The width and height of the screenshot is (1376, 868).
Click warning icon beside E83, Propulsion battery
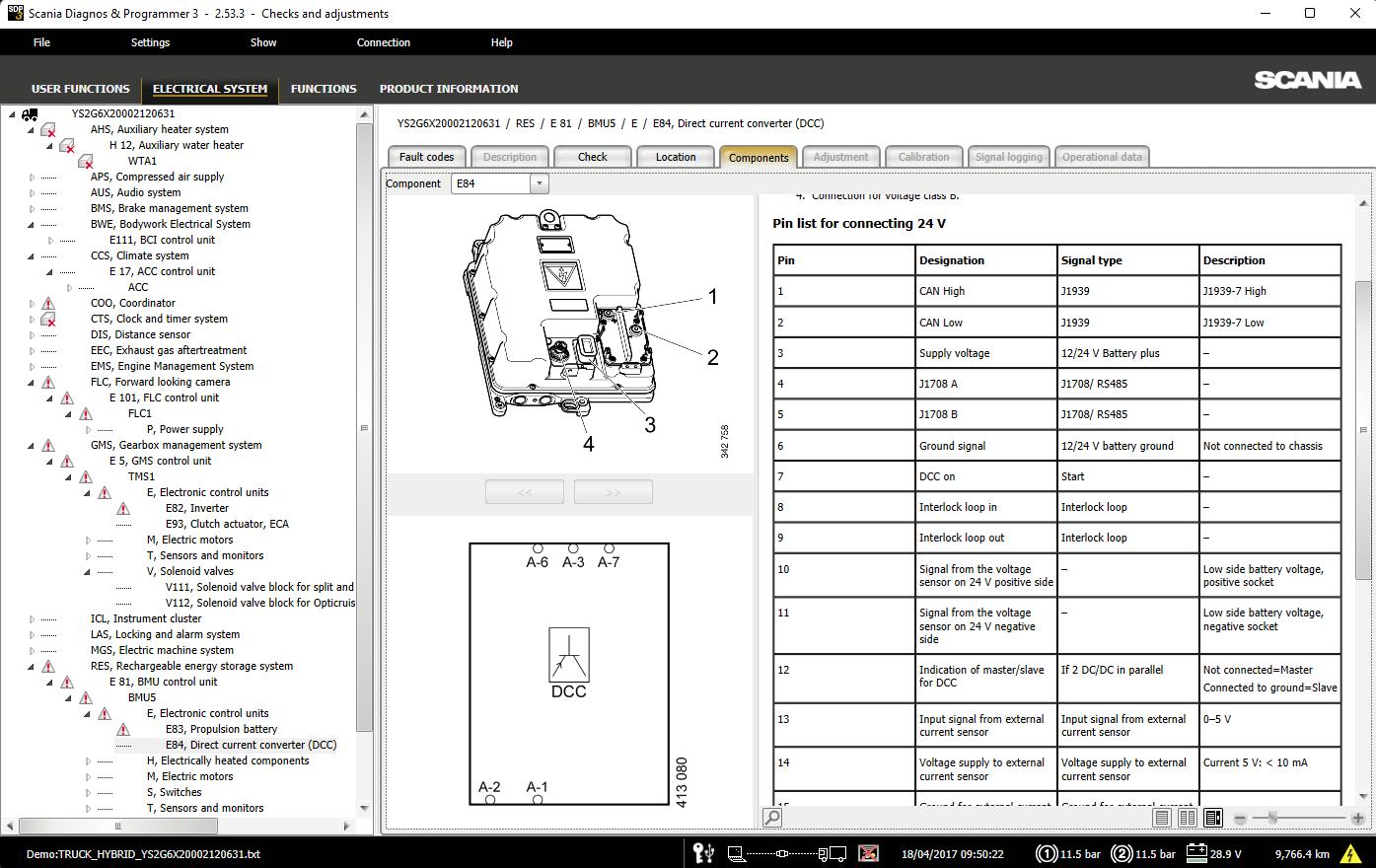tap(123, 729)
